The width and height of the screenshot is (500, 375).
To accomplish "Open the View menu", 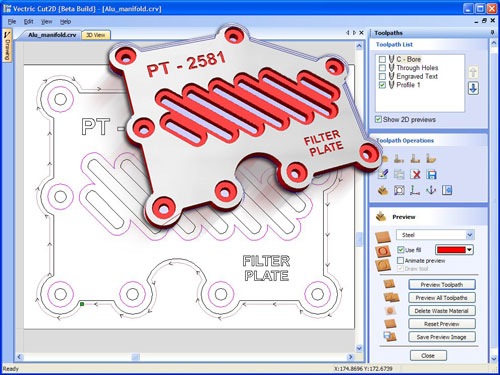I will [x=46, y=22].
